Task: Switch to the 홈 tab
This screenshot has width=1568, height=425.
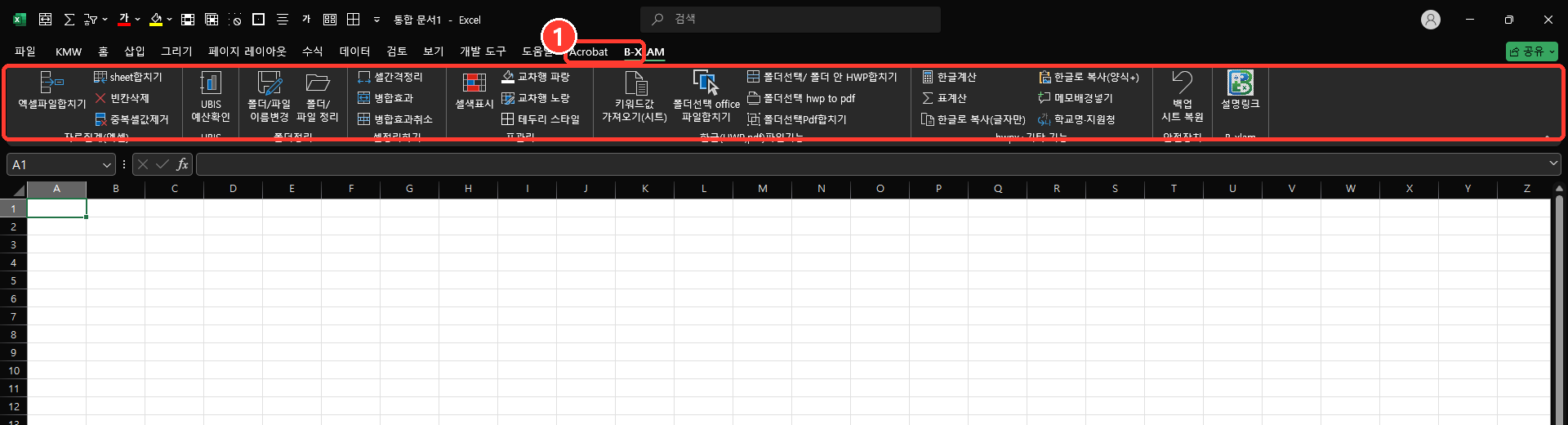Action: pos(103,51)
